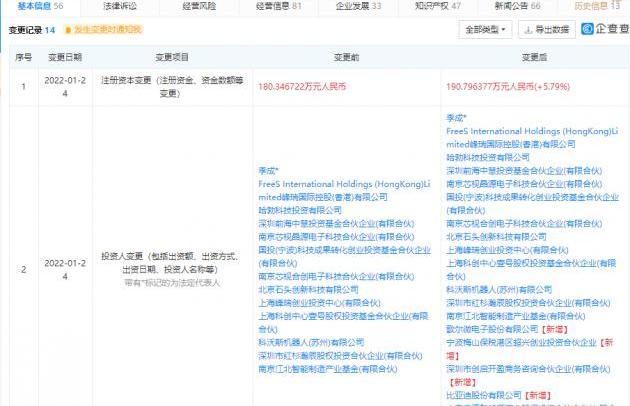
Task: Open the 历史信息 tab
Action: pyautogui.click(x=597, y=6)
